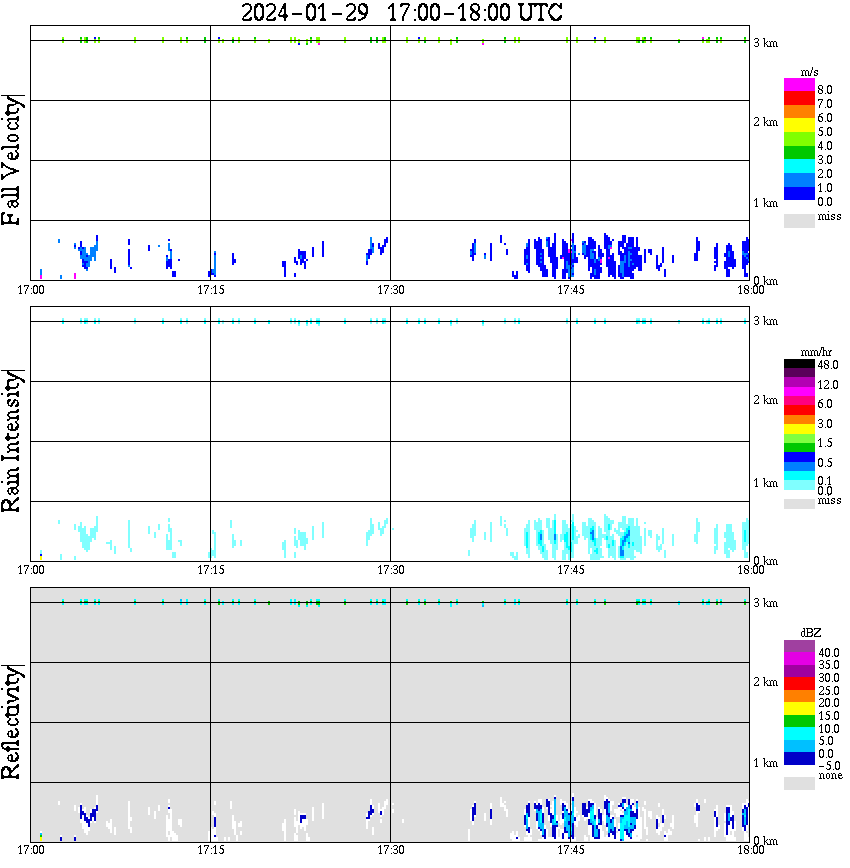Screen dimensions: 850x868
Task: Choose the orange 20.0 swatch in dBZ legend
Action: point(799,696)
